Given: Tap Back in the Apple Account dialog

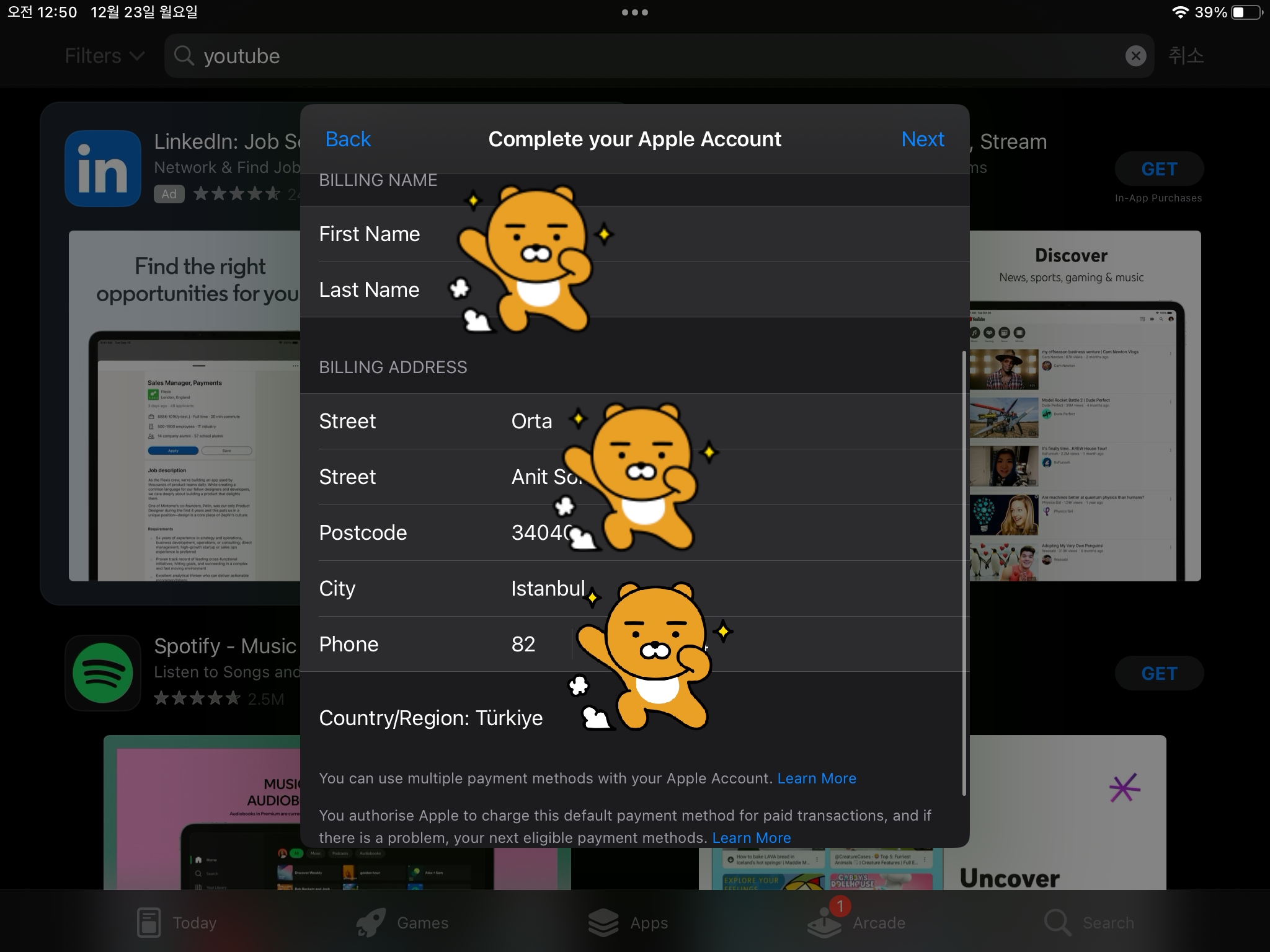Looking at the screenshot, I should point(348,139).
